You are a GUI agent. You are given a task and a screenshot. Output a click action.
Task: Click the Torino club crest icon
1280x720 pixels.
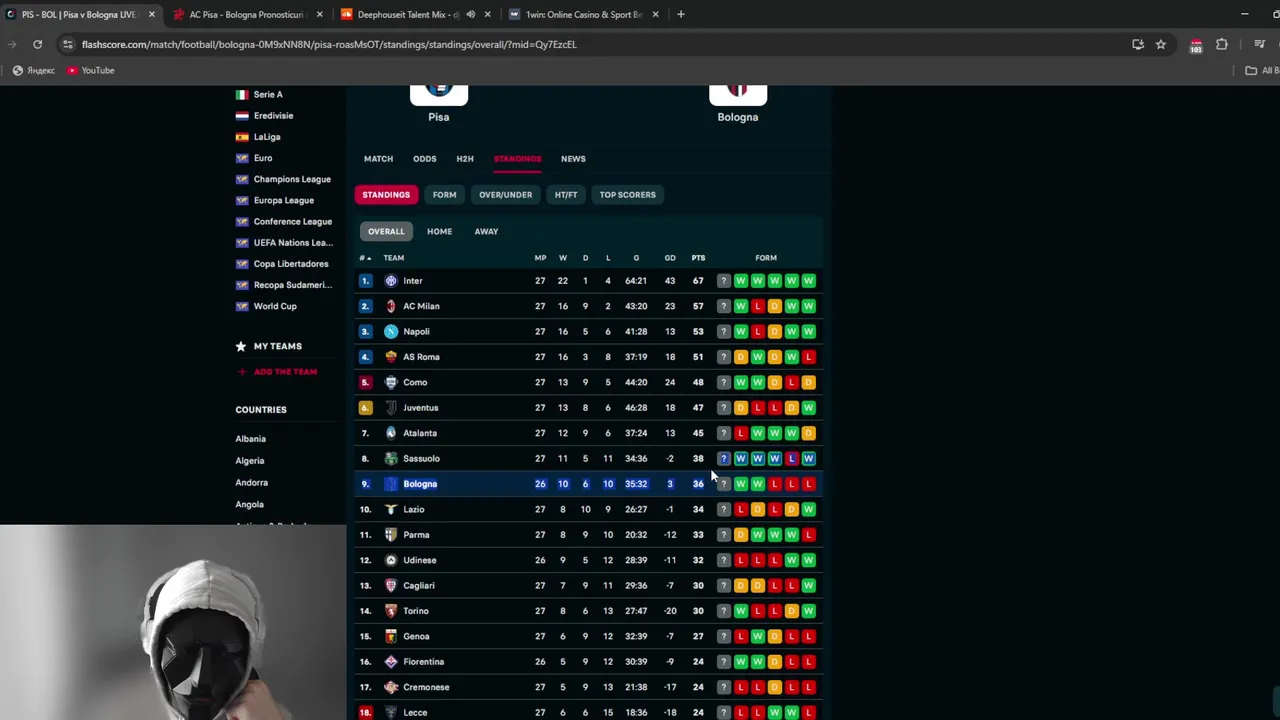coord(391,611)
